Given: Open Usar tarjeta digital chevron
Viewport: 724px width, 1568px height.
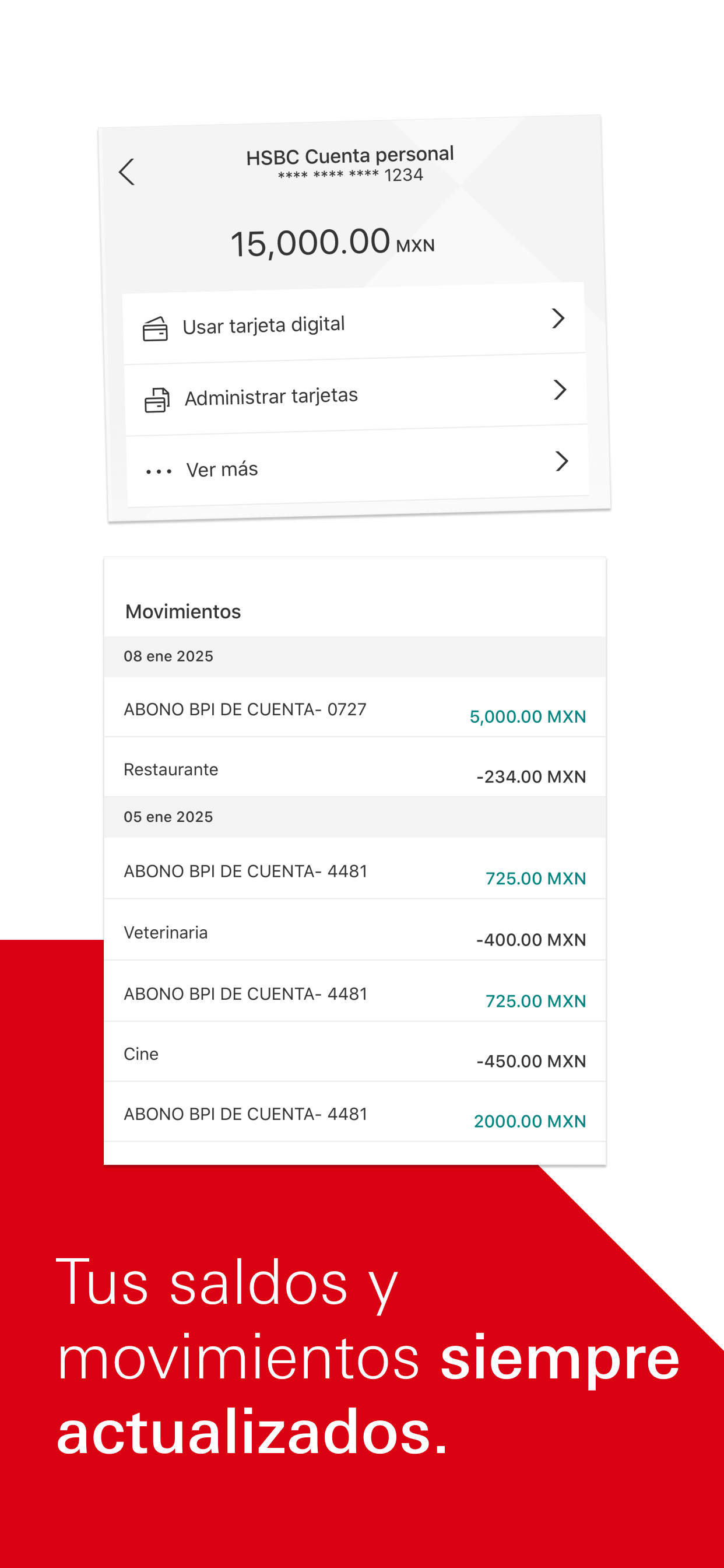Looking at the screenshot, I should [558, 318].
